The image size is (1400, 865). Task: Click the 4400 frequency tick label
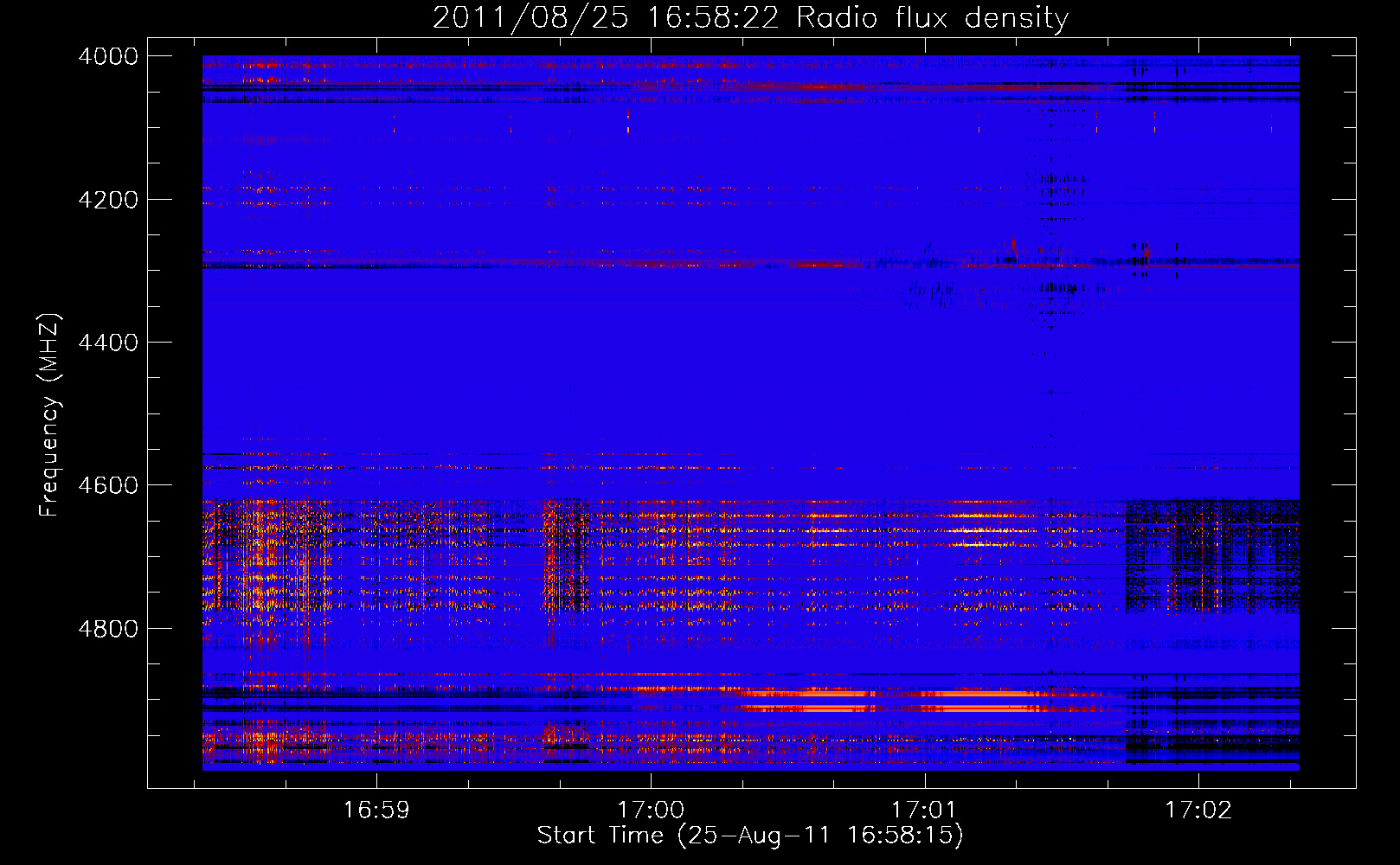coord(108,343)
